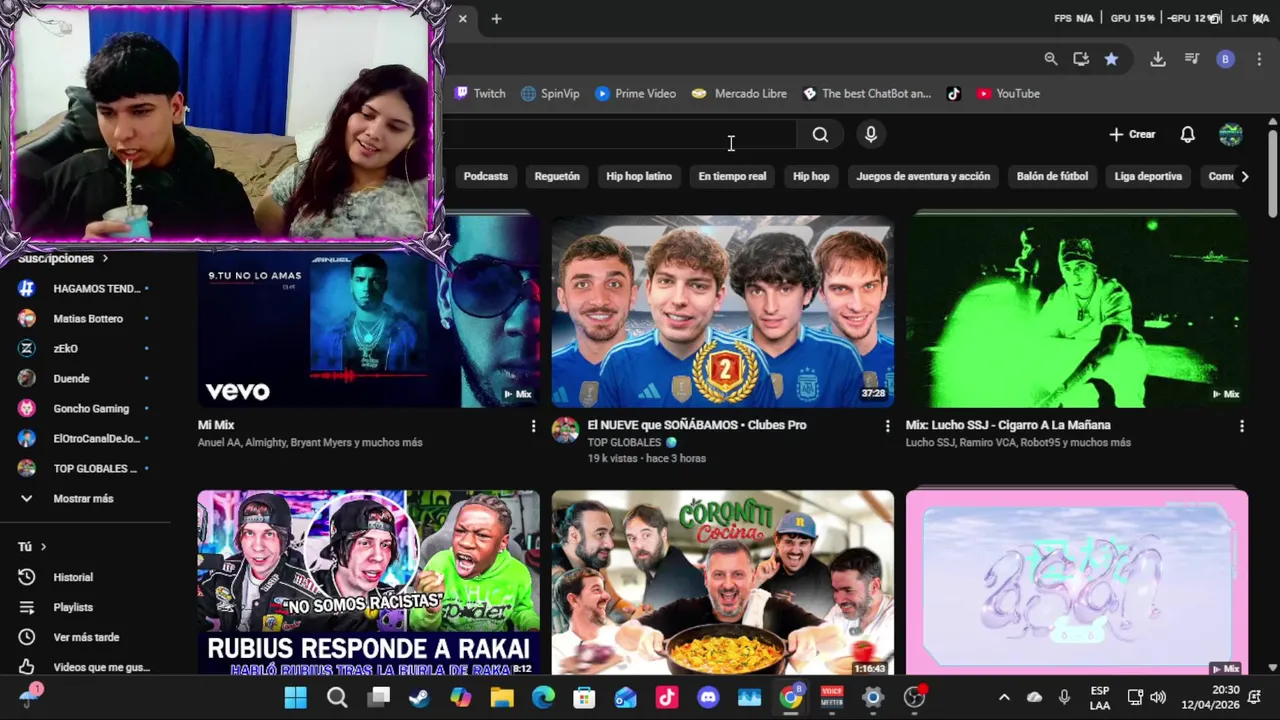Open Discord from the taskbar
1280x720 pixels.
pyautogui.click(x=708, y=698)
